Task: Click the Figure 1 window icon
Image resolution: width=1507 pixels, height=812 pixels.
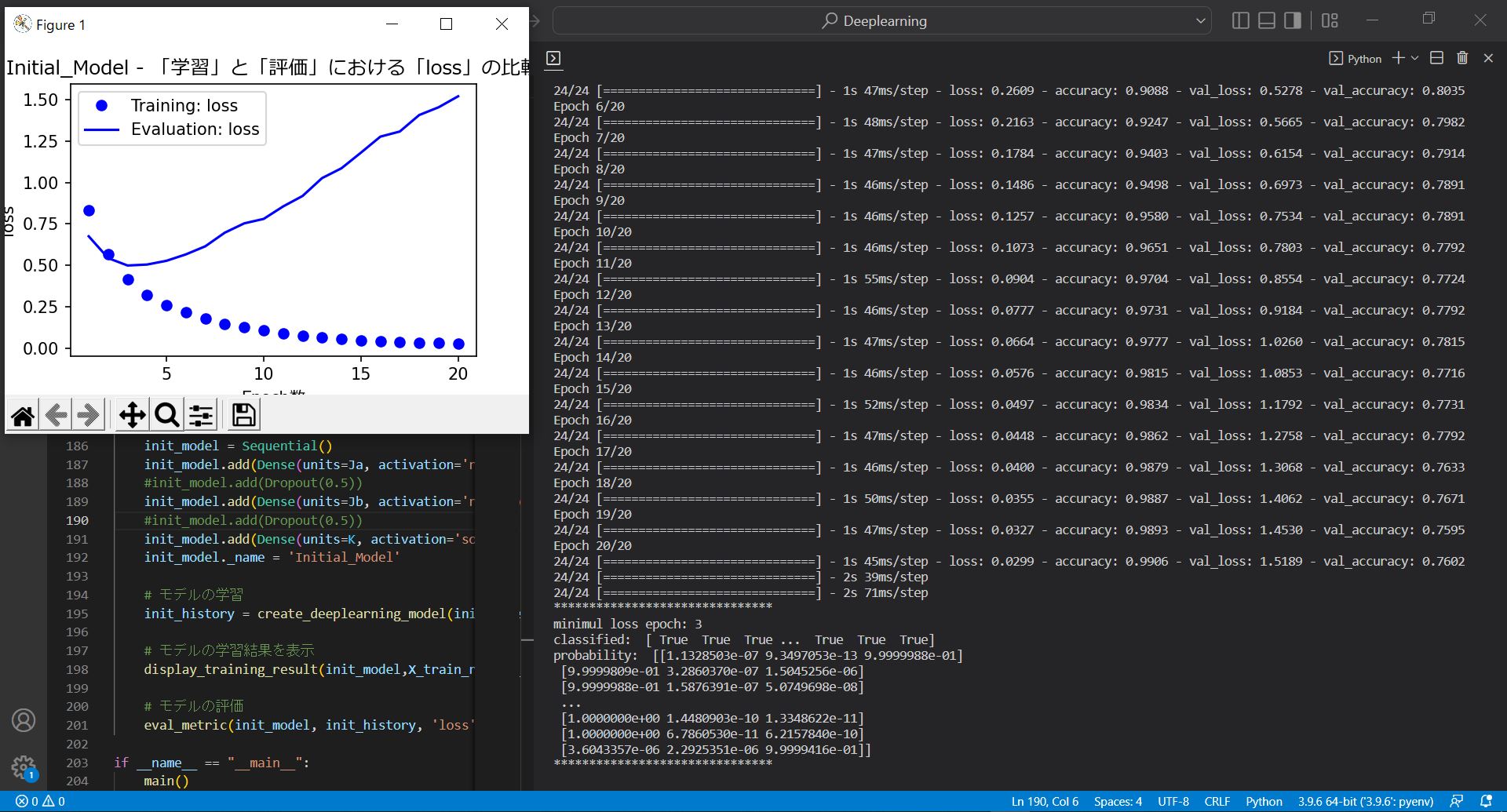Action: 23,24
